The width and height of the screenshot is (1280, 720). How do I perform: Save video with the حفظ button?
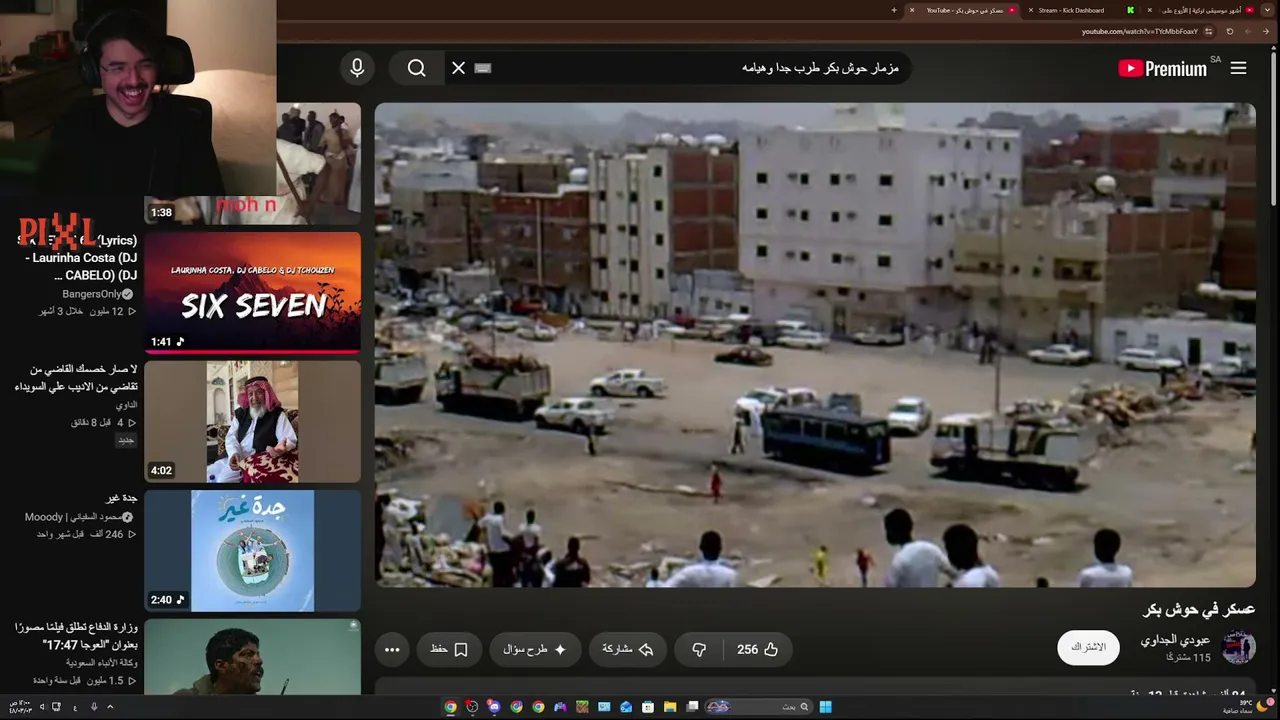pyautogui.click(x=449, y=649)
